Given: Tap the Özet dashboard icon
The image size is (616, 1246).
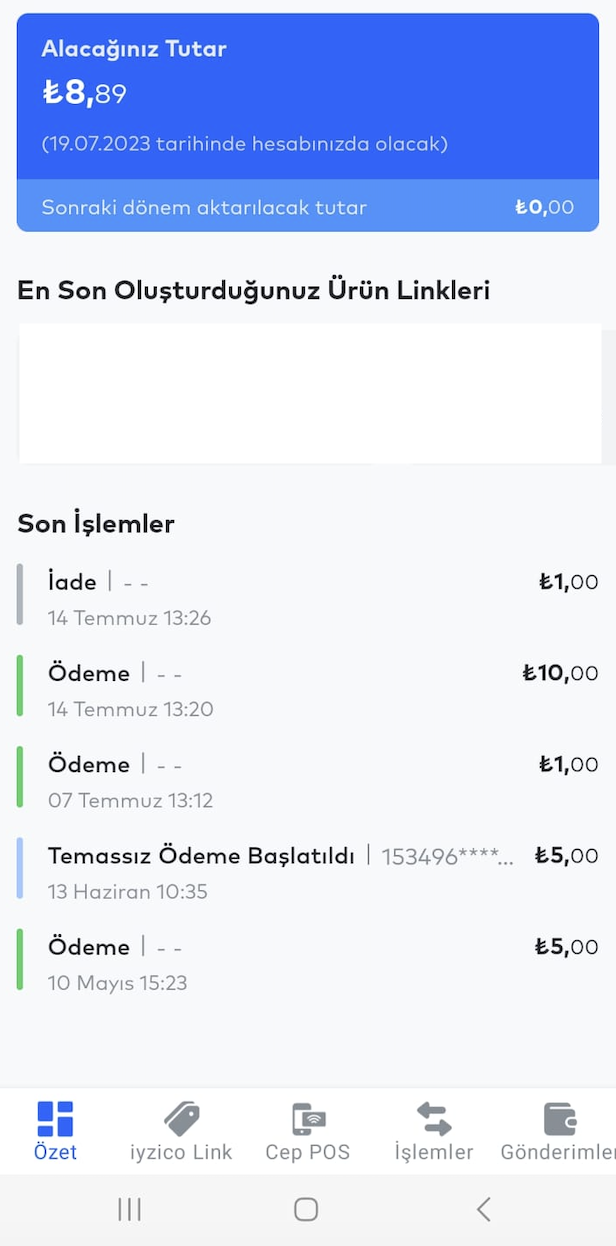Looking at the screenshot, I should coord(55,1119).
